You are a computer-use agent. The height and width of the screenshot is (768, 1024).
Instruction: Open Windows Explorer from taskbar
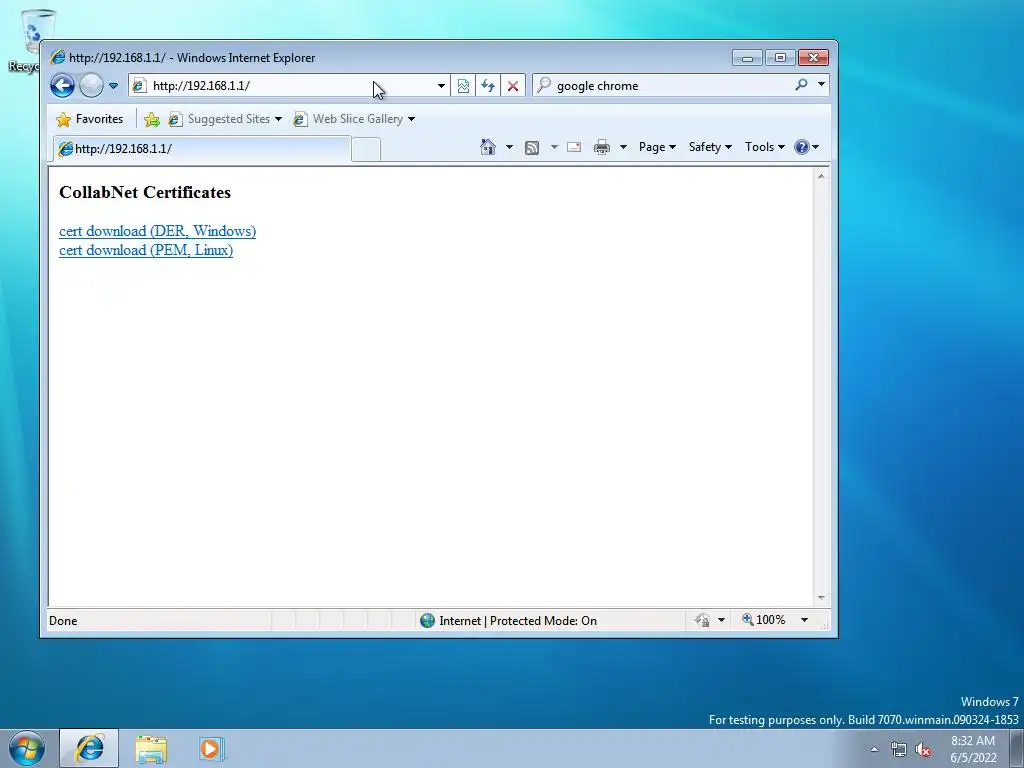pos(151,748)
